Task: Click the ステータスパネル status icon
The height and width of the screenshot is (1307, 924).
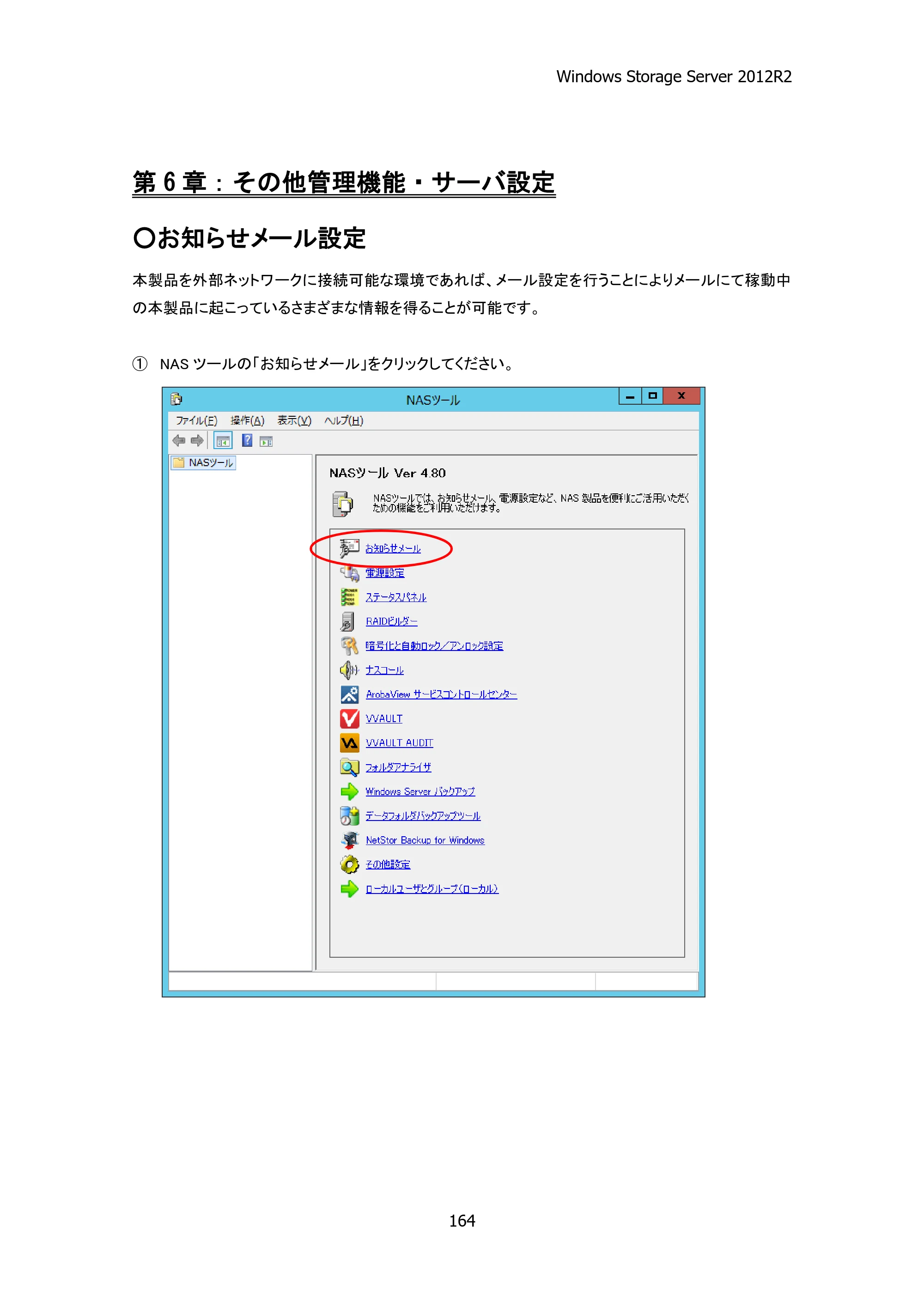Action: (x=349, y=596)
